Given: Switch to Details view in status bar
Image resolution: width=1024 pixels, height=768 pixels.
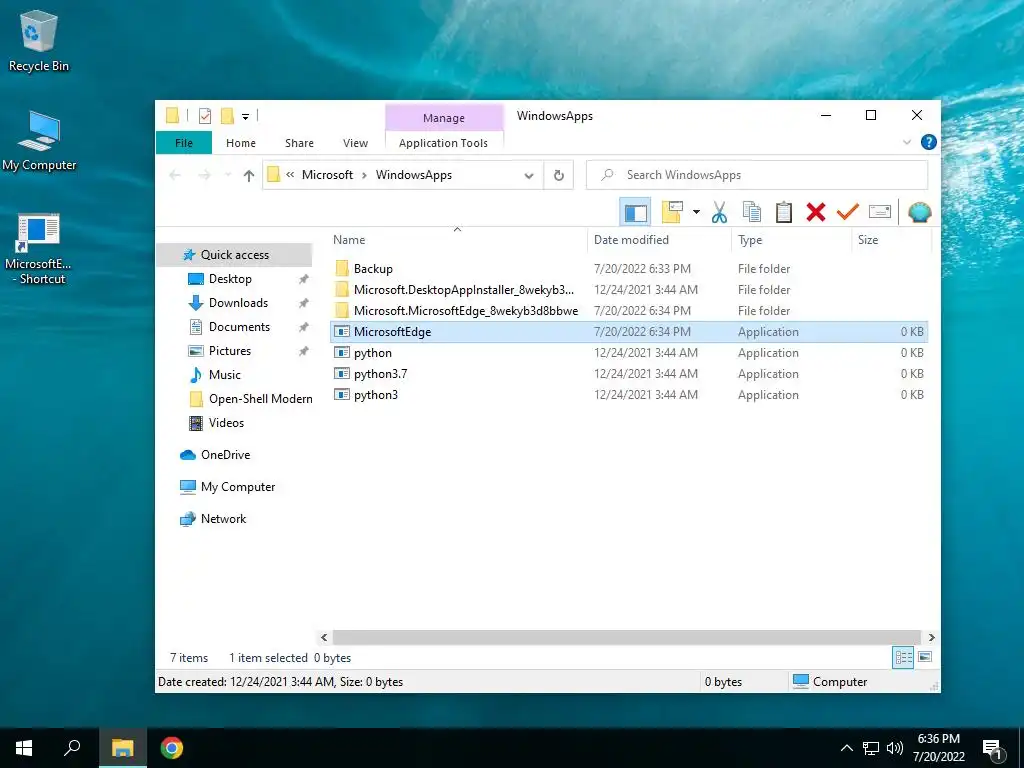Looking at the screenshot, I should point(903,657).
